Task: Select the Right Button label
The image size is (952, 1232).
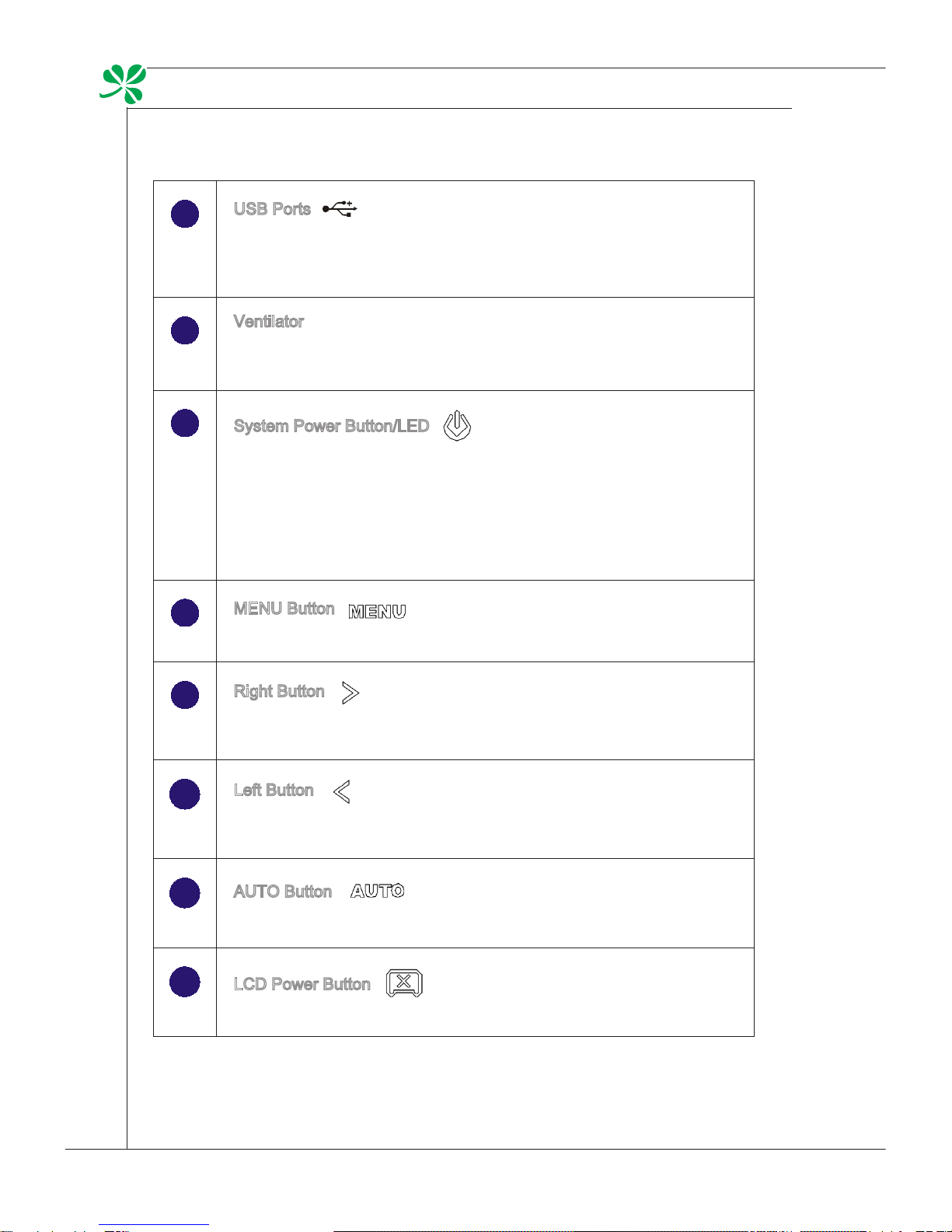Action: click(x=279, y=691)
